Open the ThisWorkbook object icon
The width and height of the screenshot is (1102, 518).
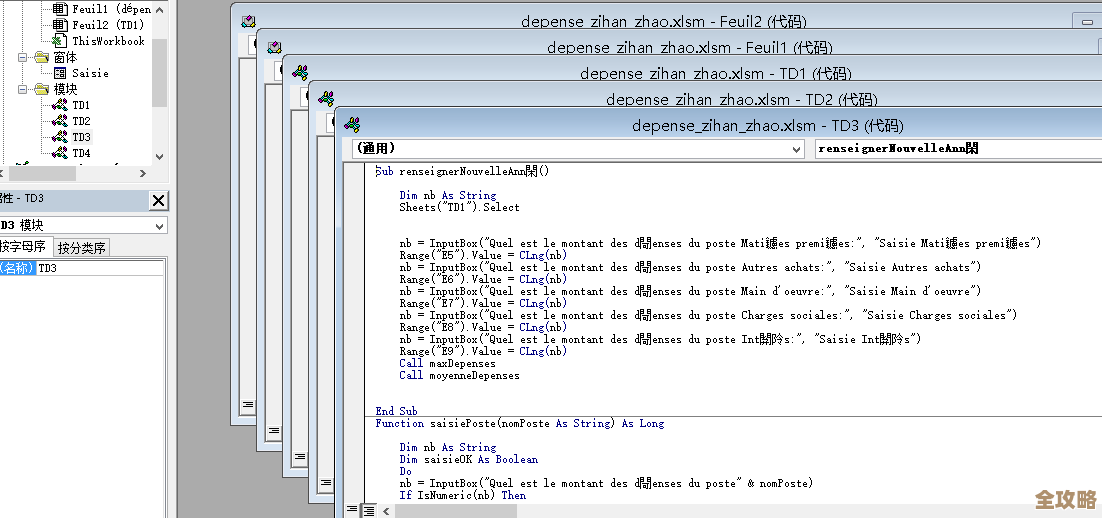click(x=59, y=41)
